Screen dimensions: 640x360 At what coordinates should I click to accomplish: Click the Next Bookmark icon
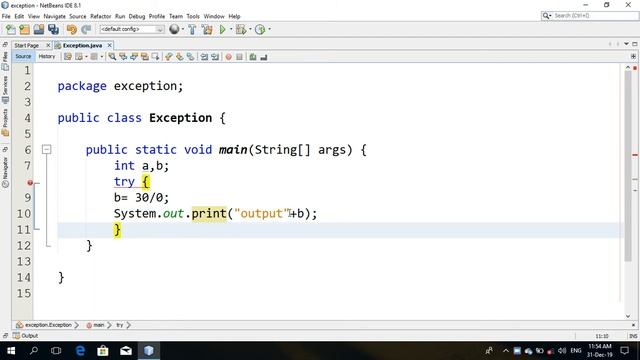coord(180,57)
